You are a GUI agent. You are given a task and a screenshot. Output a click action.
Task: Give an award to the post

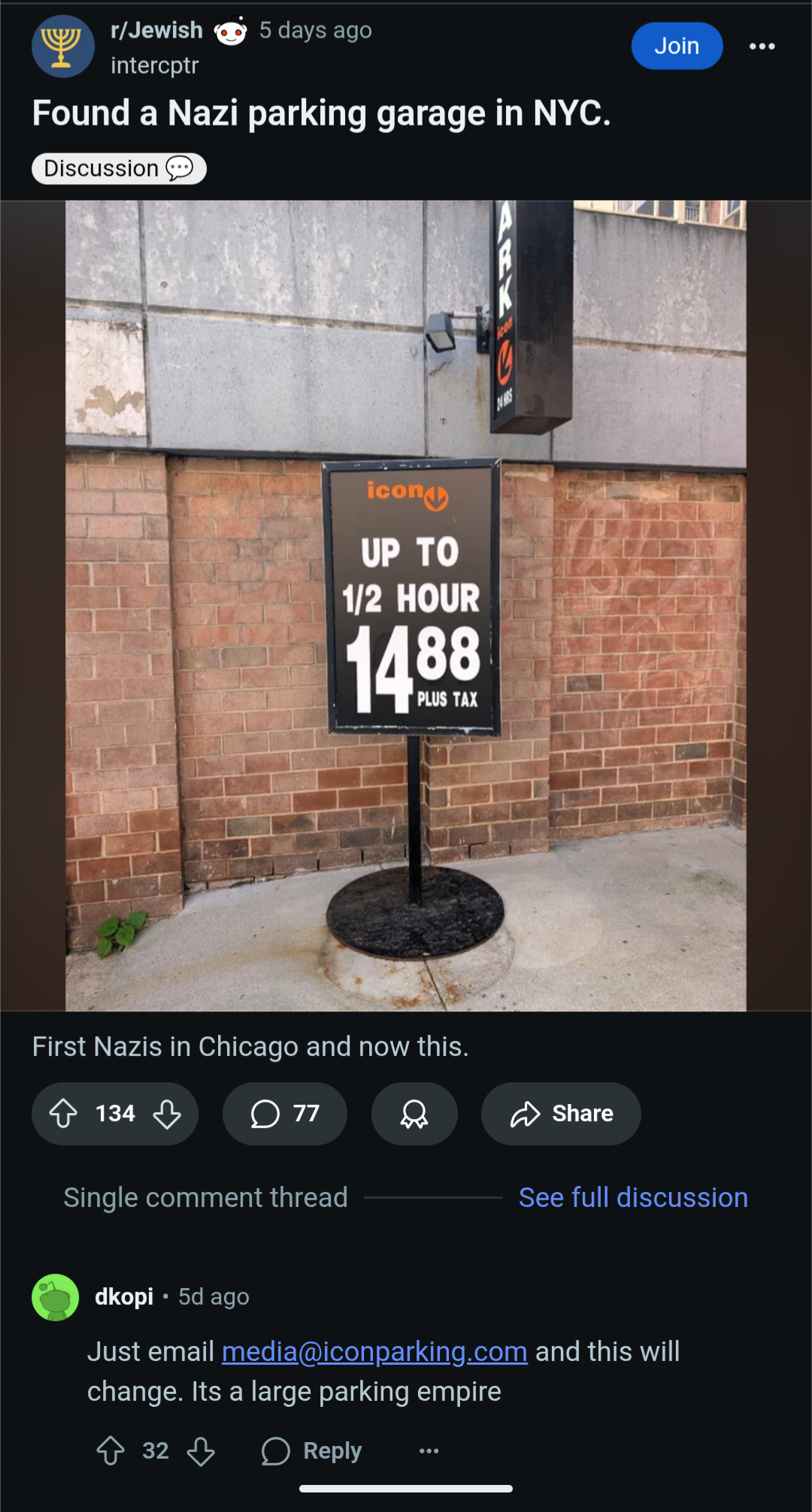pyautogui.click(x=414, y=1114)
